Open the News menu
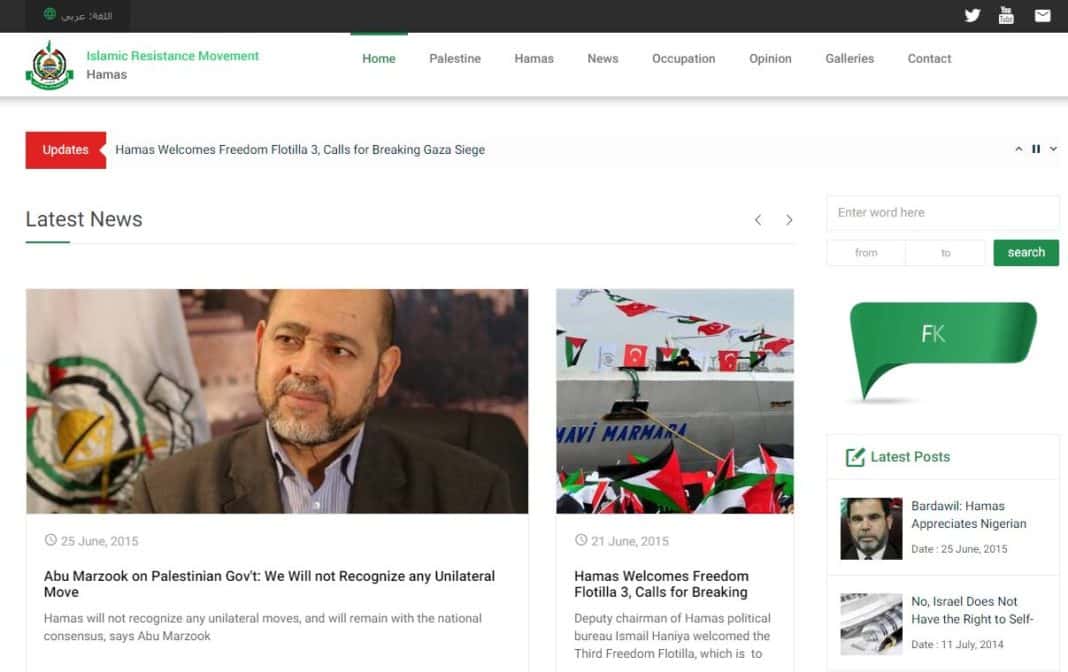This screenshot has width=1068, height=672. [603, 59]
